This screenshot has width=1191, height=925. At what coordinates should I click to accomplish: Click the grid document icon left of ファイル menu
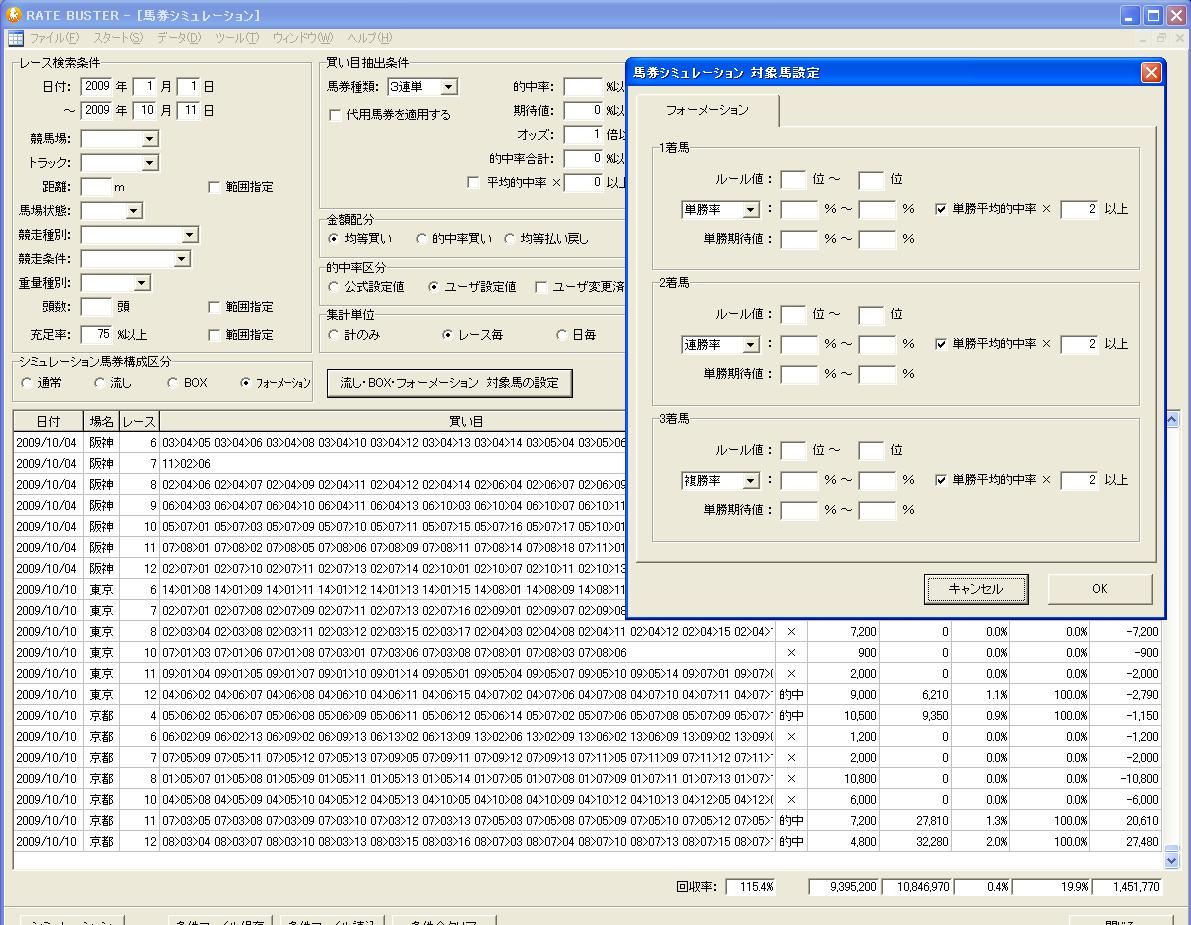[x=15, y=38]
